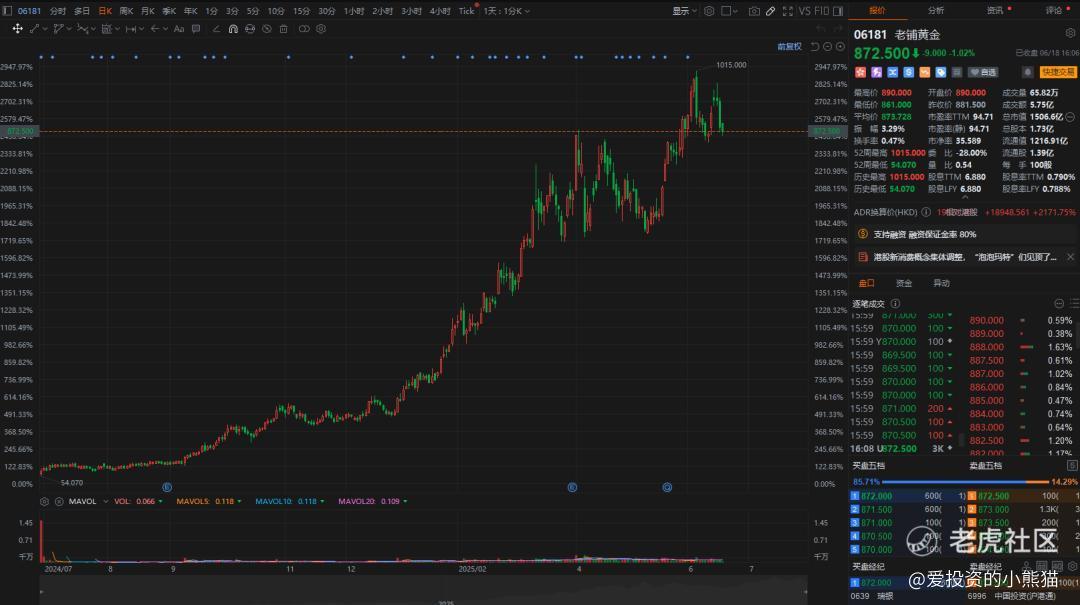
Task: Open the MAVOL20 dropdown arrow
Action: [x=405, y=502]
